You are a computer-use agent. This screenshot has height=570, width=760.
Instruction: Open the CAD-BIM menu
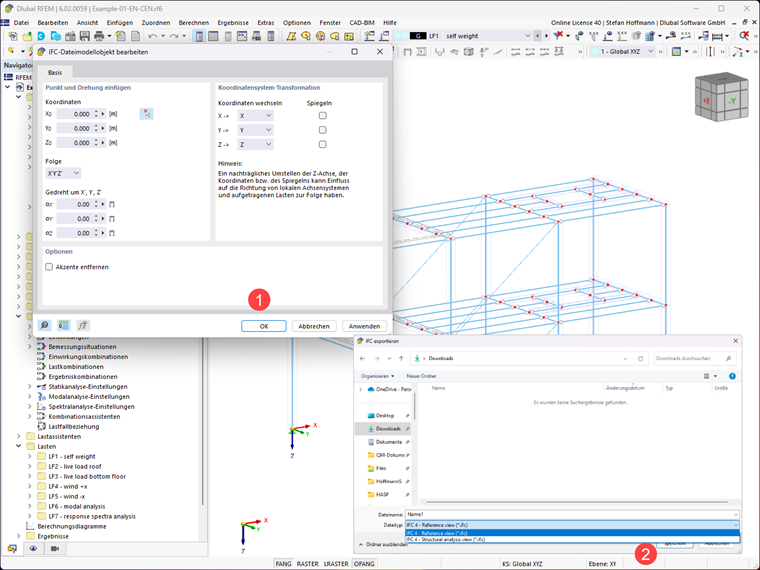coord(362,23)
